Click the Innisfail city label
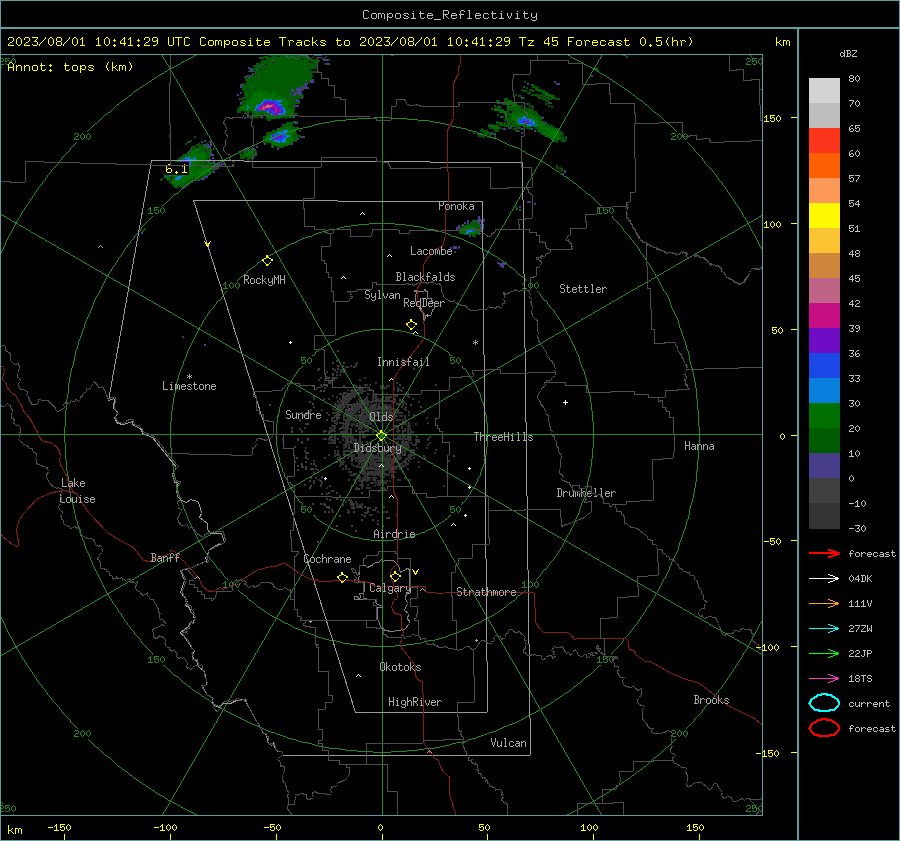Viewport: 900px width, 841px height. 403,362
